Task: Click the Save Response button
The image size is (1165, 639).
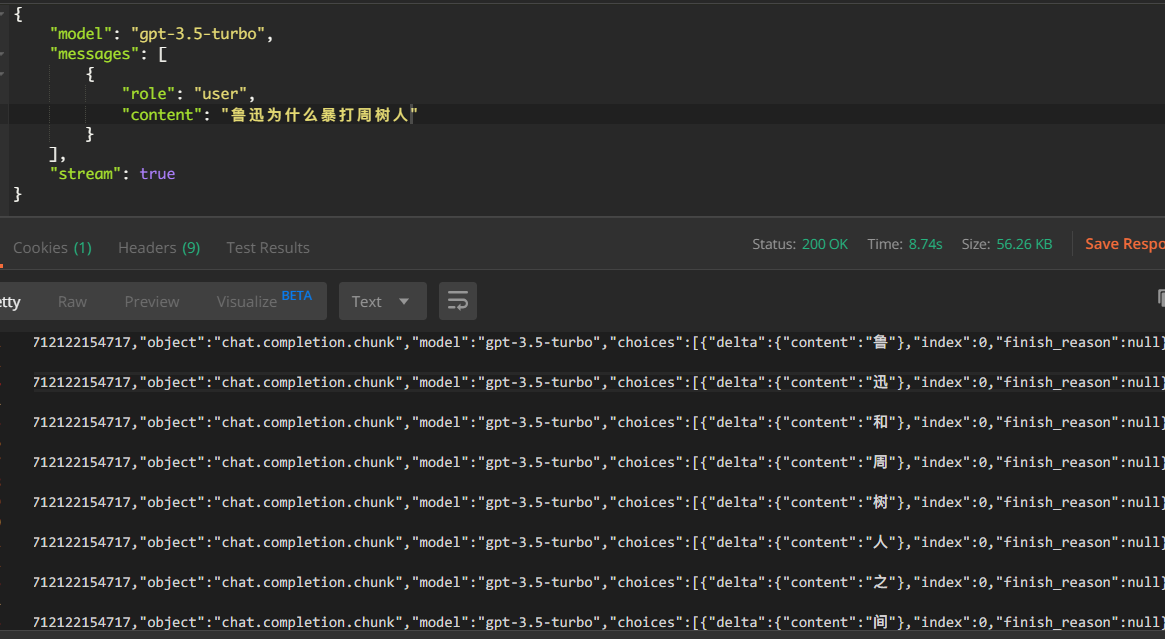Action: point(1124,244)
